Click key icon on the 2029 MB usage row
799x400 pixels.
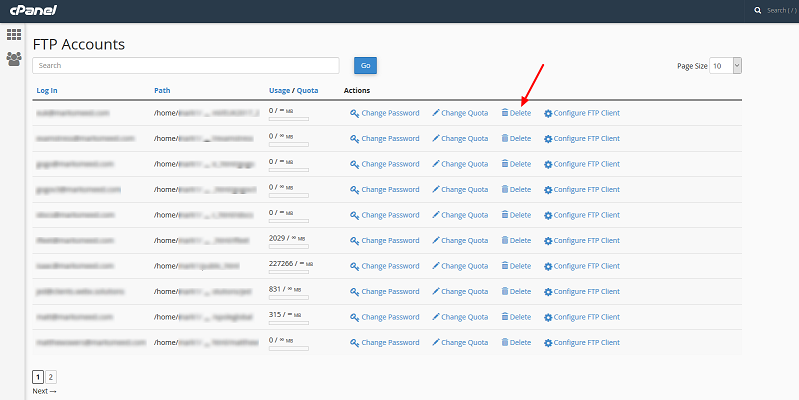(x=354, y=241)
